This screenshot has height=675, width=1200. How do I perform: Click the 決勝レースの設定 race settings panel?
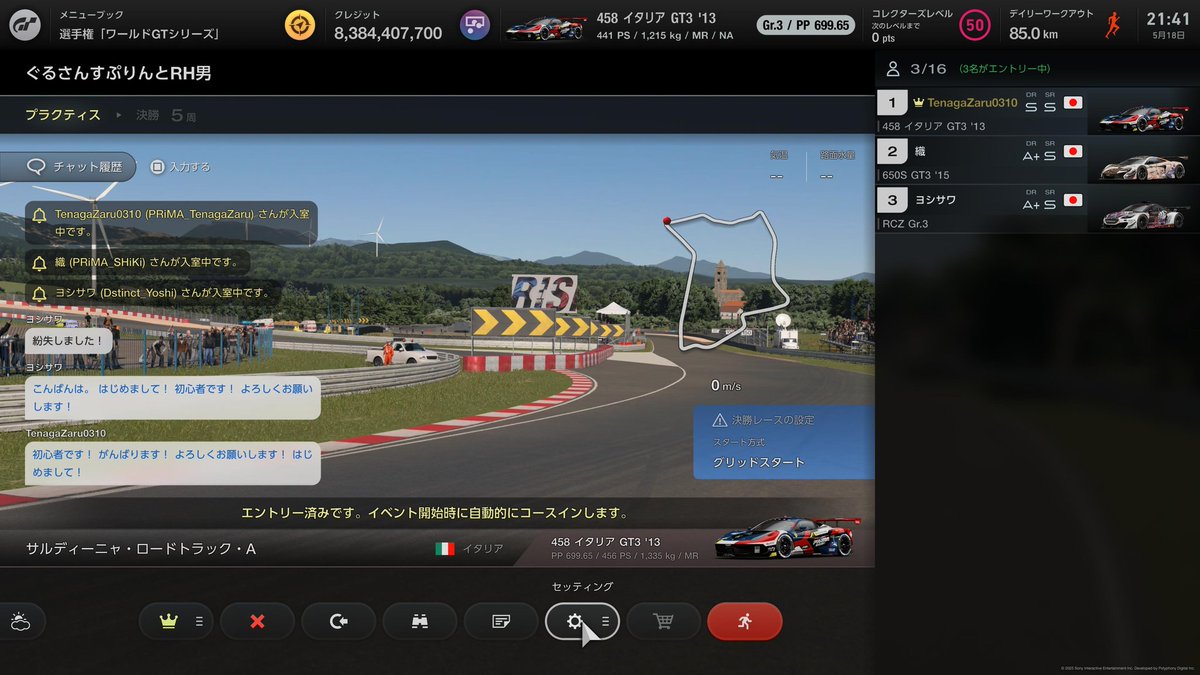pyautogui.click(x=784, y=442)
